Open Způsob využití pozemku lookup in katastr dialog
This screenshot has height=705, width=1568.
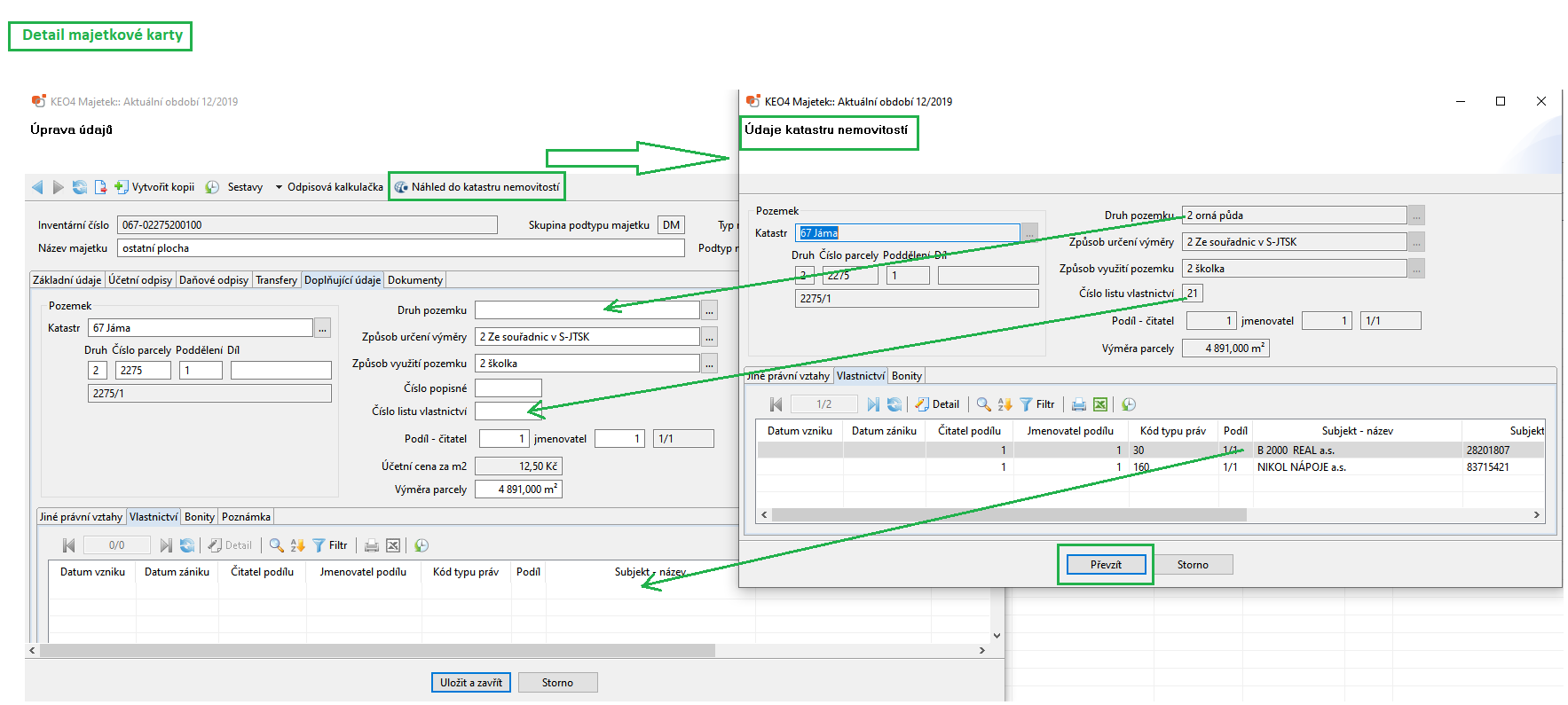tap(1417, 269)
